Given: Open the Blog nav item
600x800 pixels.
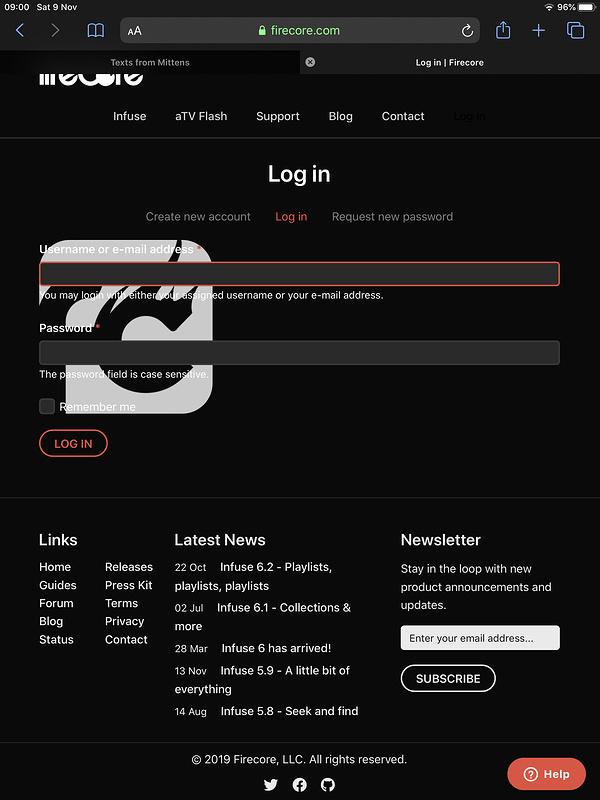Looking at the screenshot, I should (340, 116).
